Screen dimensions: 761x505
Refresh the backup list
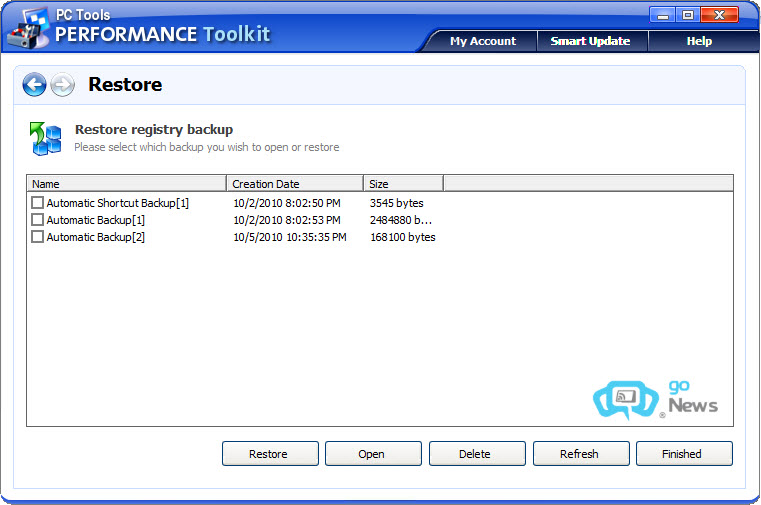tap(581, 454)
